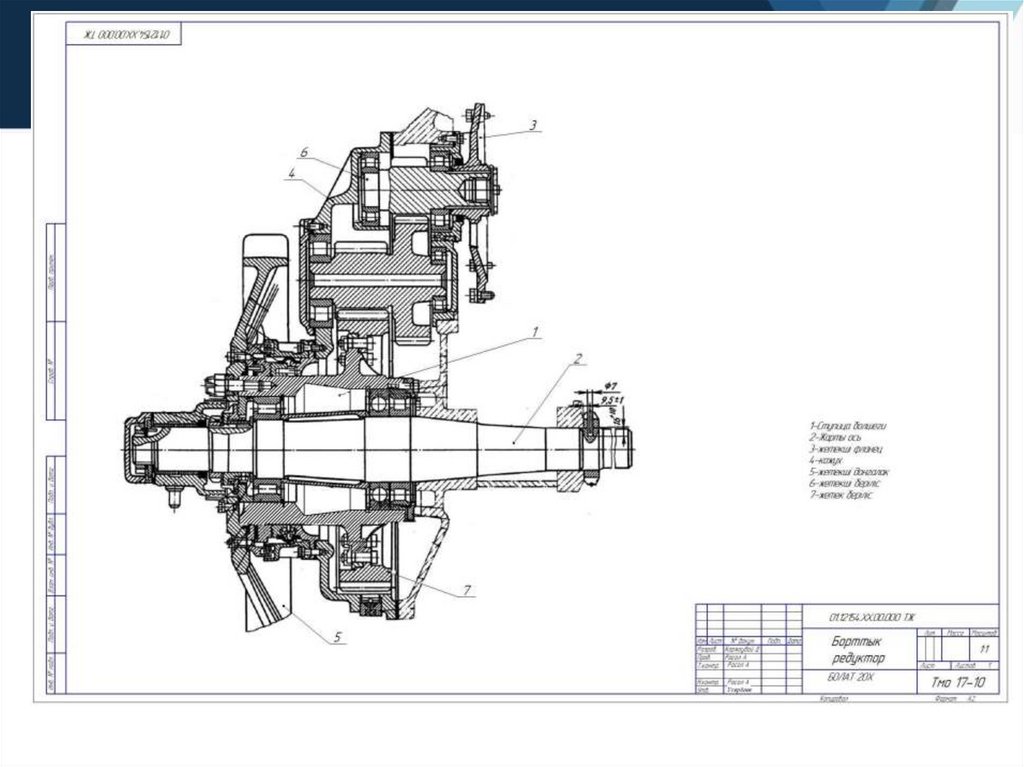Click legend entry 7 in the parts list

[x=840, y=494]
